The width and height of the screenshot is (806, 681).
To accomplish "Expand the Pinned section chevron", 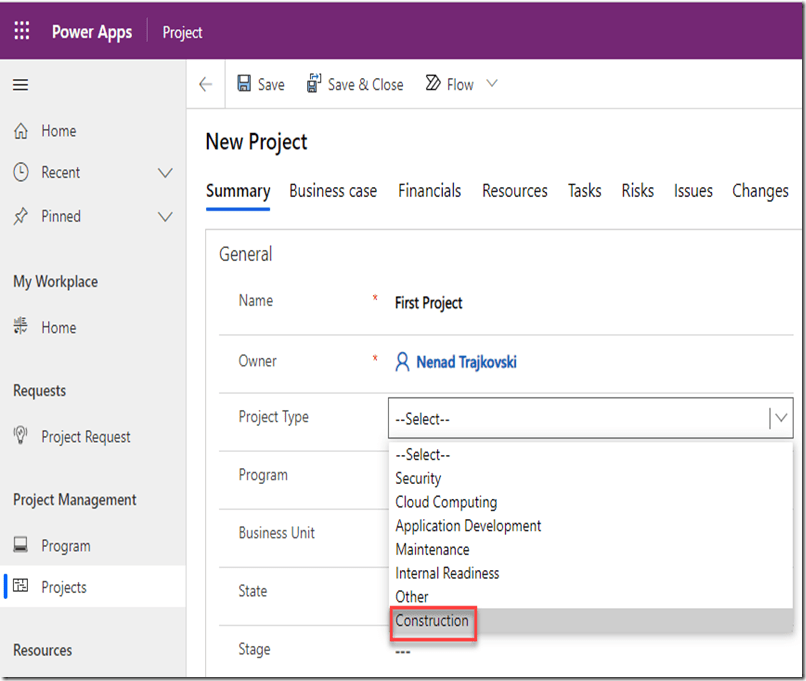I will pyautogui.click(x=166, y=217).
